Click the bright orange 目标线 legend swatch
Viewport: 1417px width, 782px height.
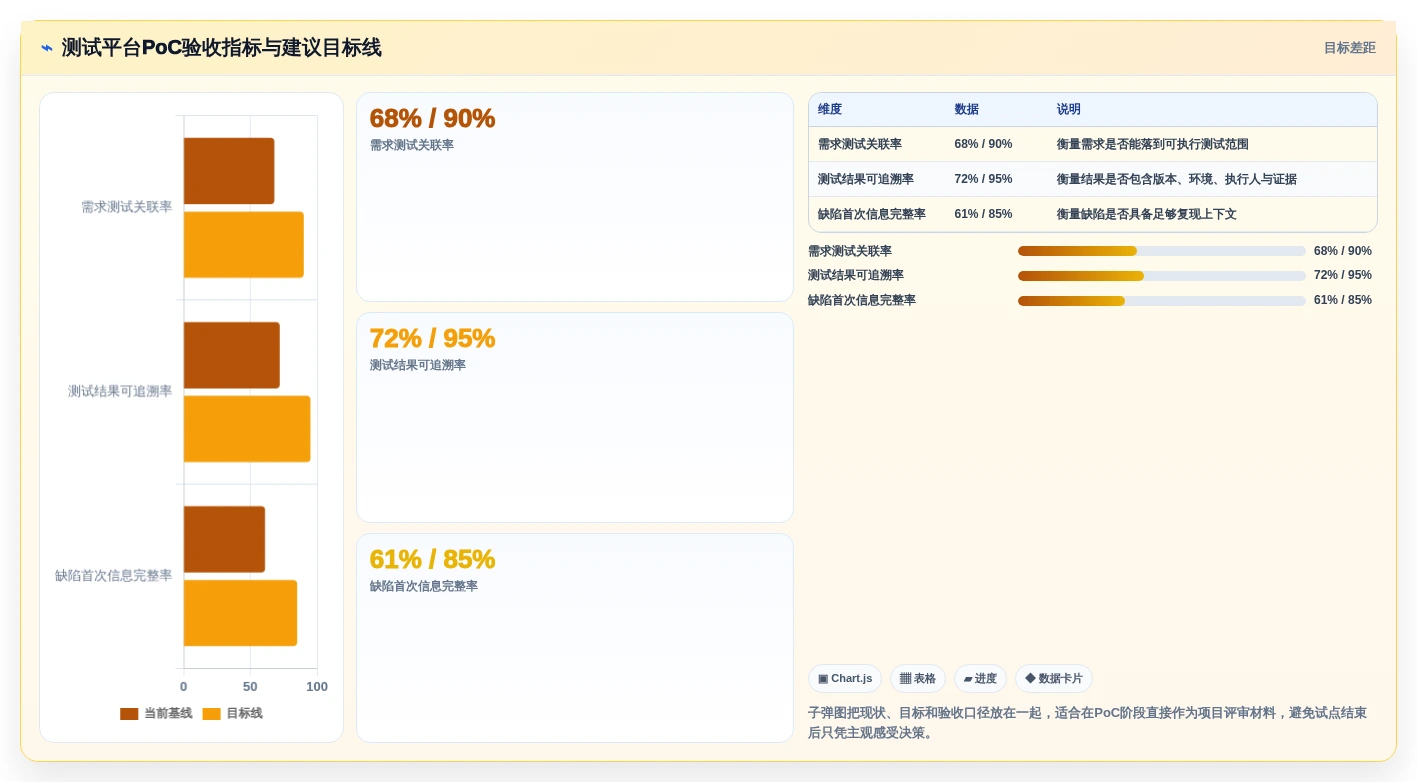pos(211,714)
